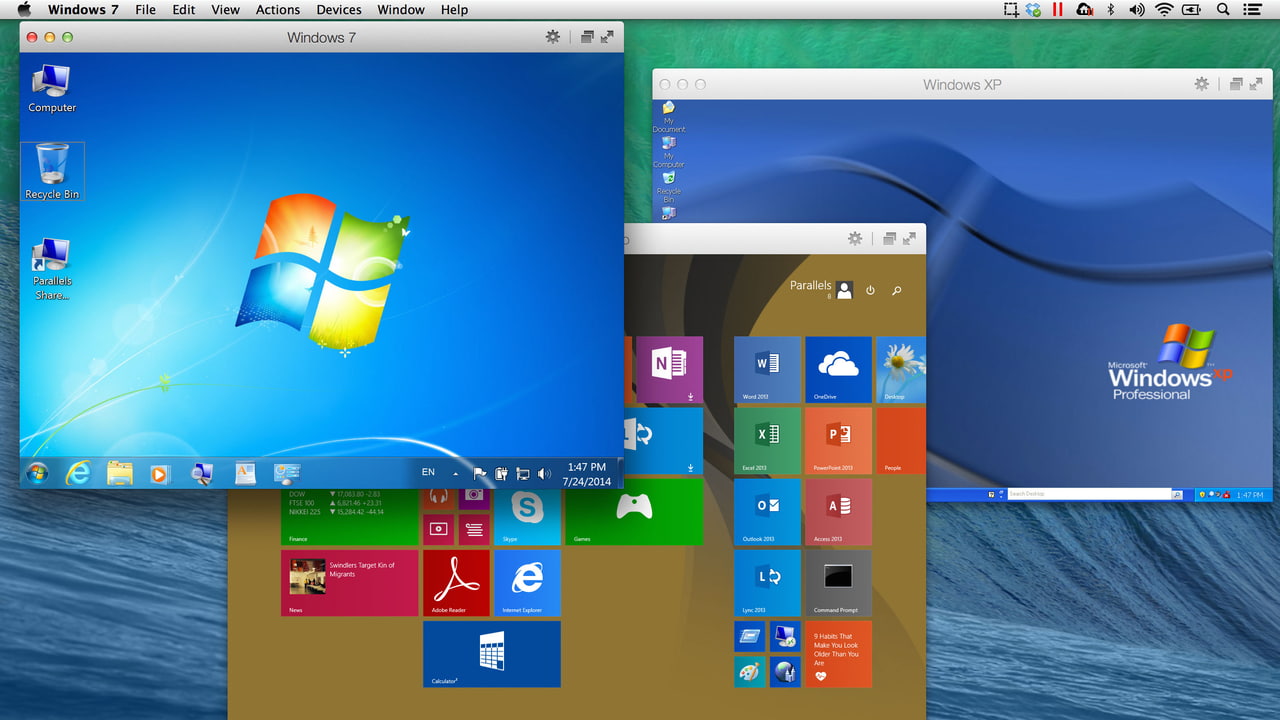Open the Skype tile
The image size is (1280, 720).
(527, 517)
